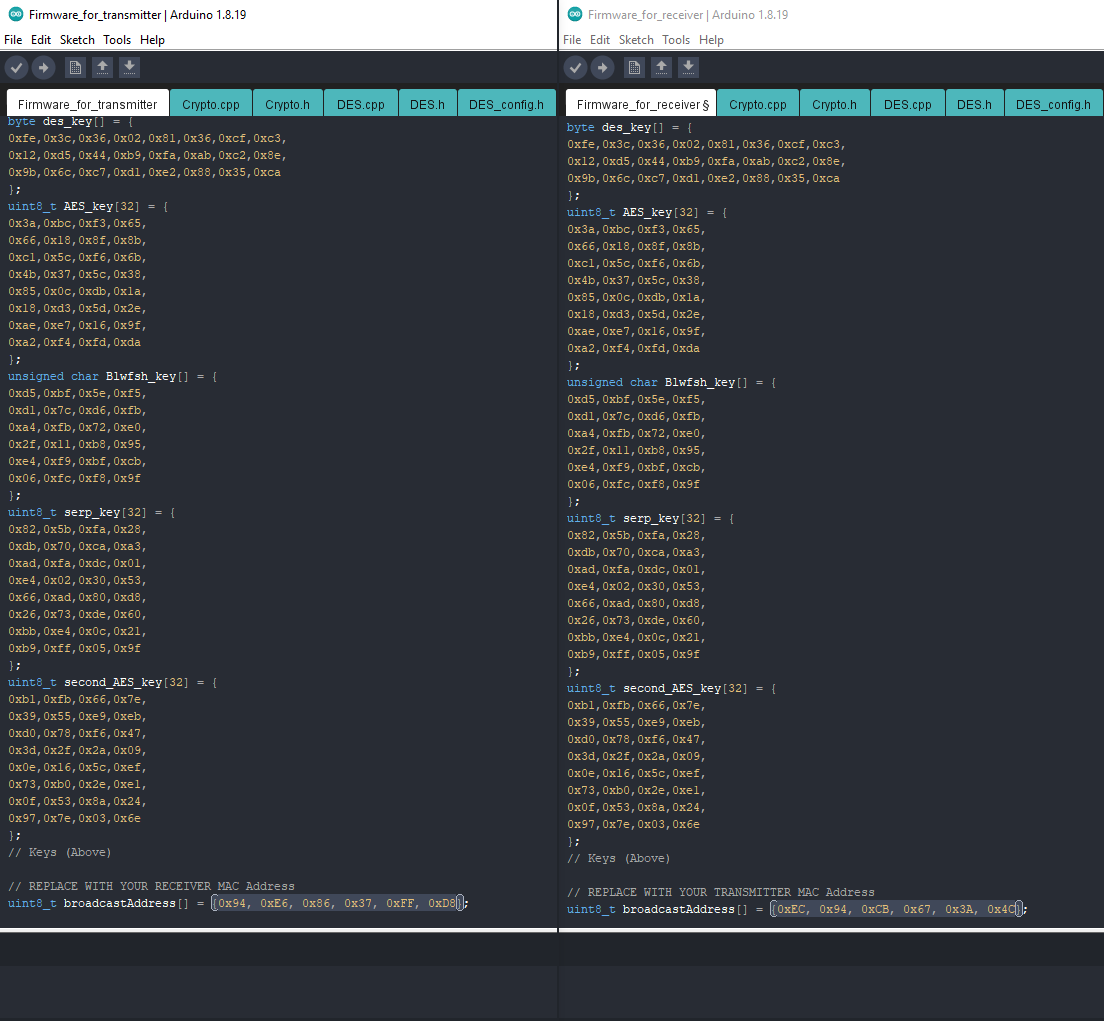Image resolution: width=1104 pixels, height=1021 pixels.
Task: Switch to Crypto.cpp tab in receiver
Action: [758, 104]
